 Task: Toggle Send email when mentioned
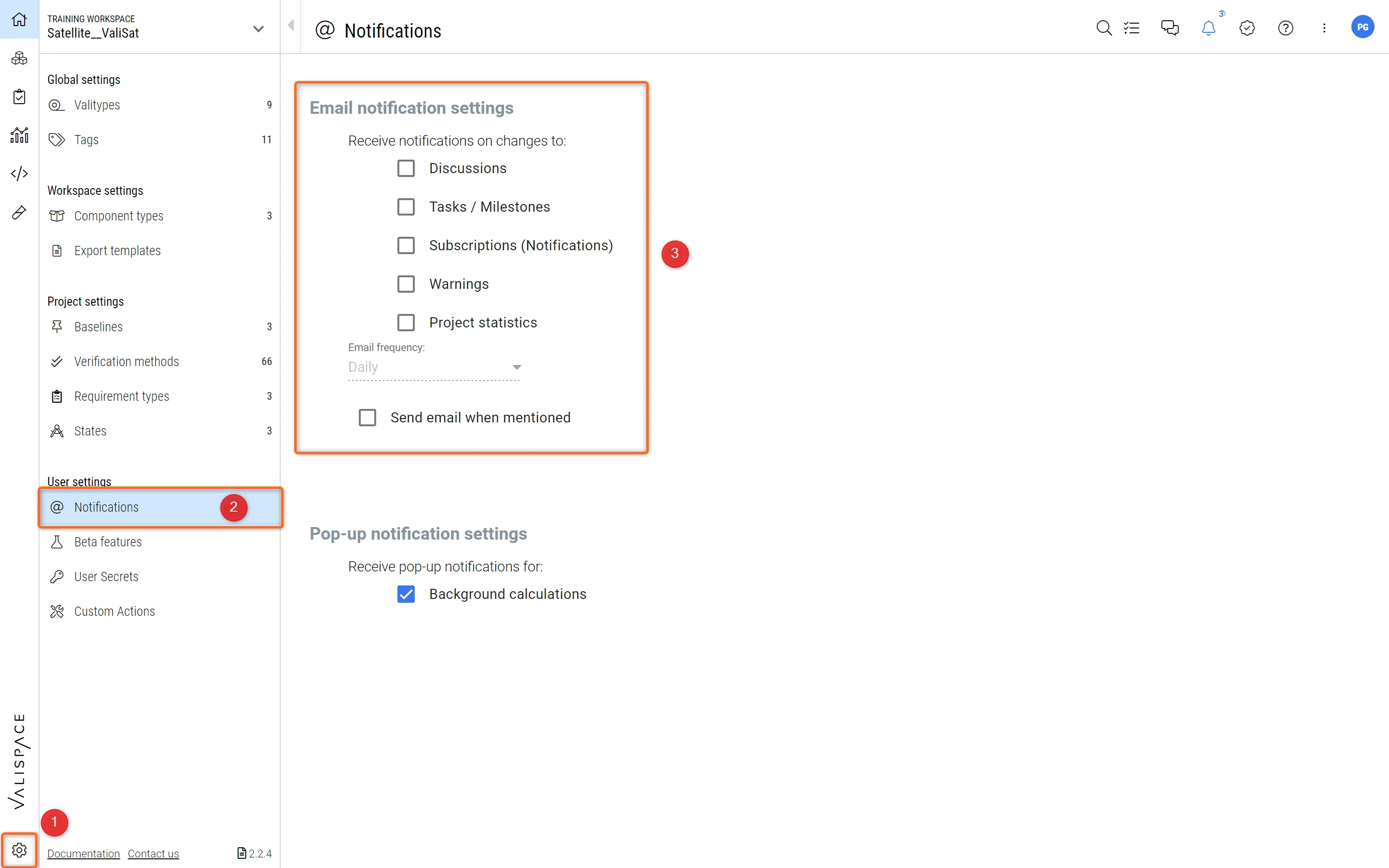click(368, 417)
